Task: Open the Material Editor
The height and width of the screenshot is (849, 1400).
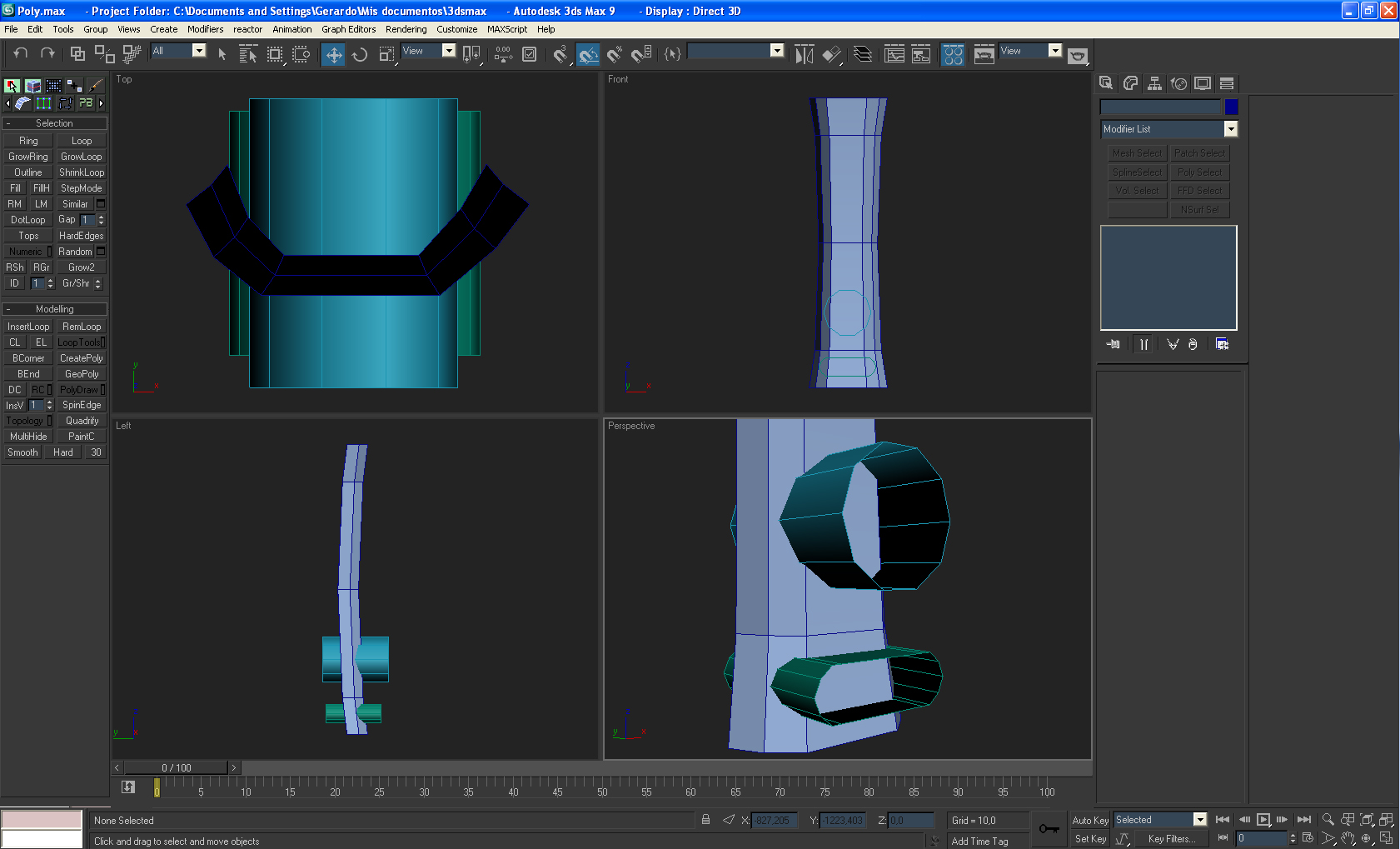Action: 953,55
